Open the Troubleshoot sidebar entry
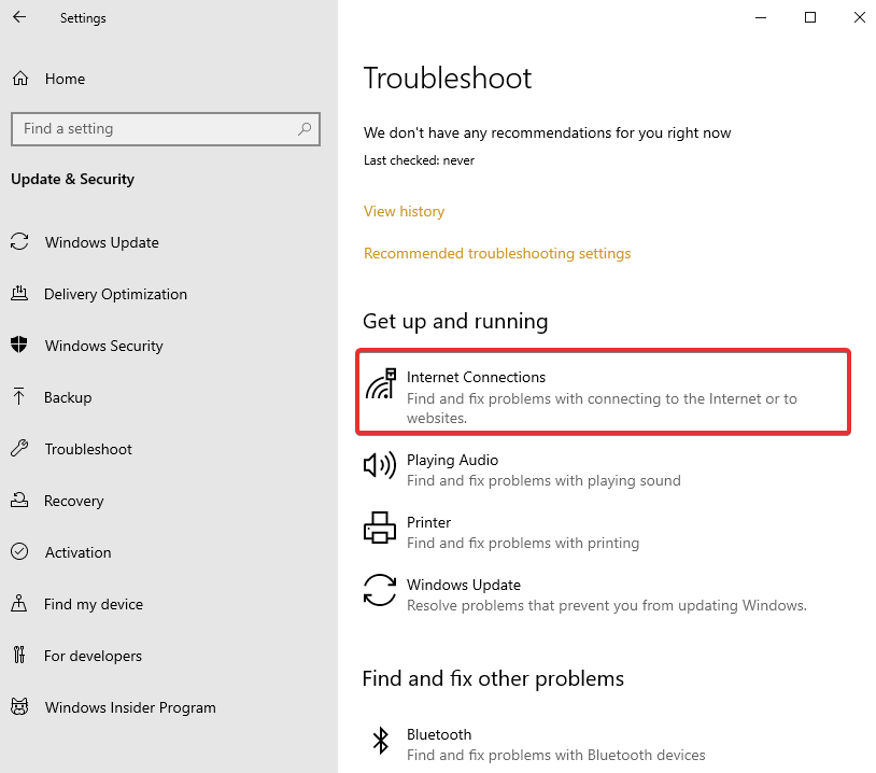The image size is (876, 773). pyautogui.click(x=88, y=449)
